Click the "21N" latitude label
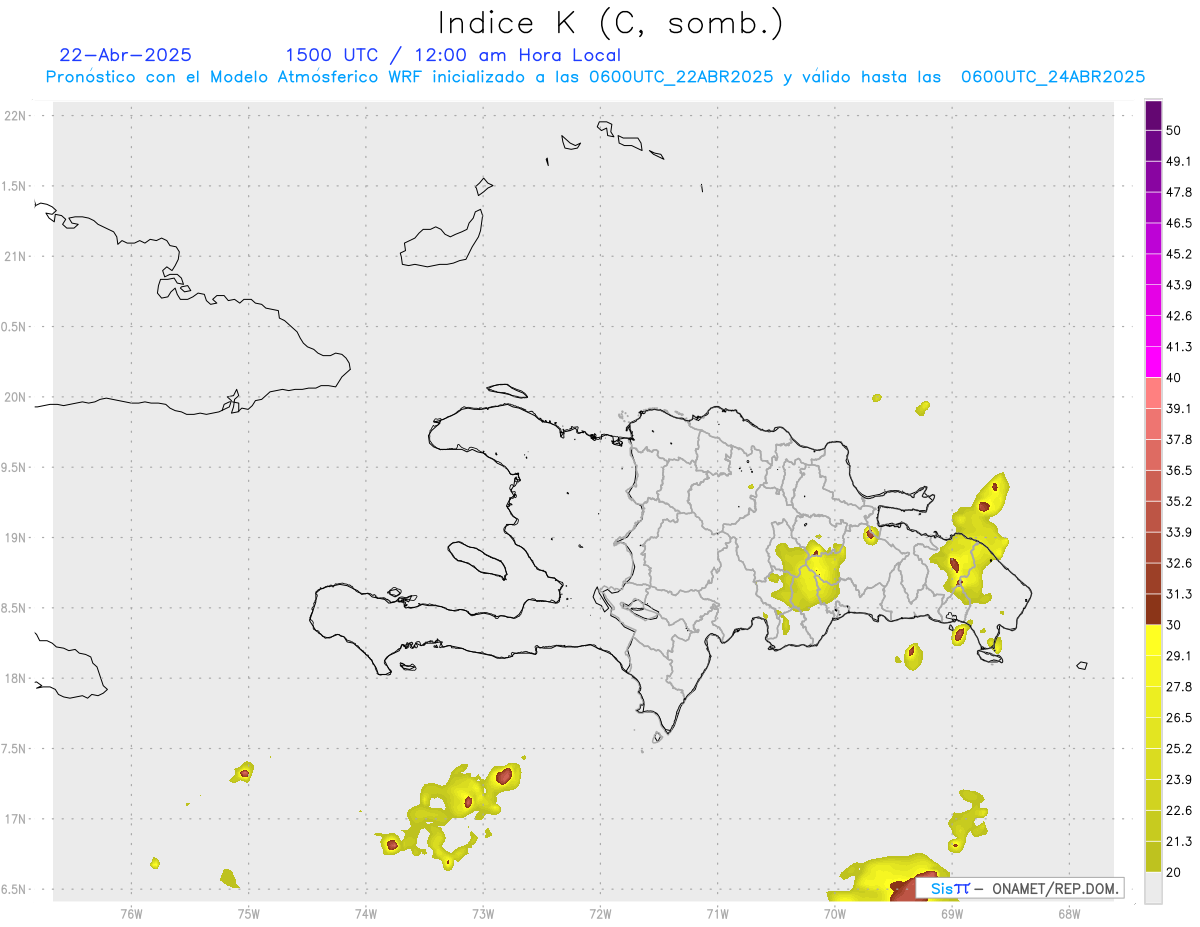Screen dimensions: 1200x927 (x=15, y=256)
